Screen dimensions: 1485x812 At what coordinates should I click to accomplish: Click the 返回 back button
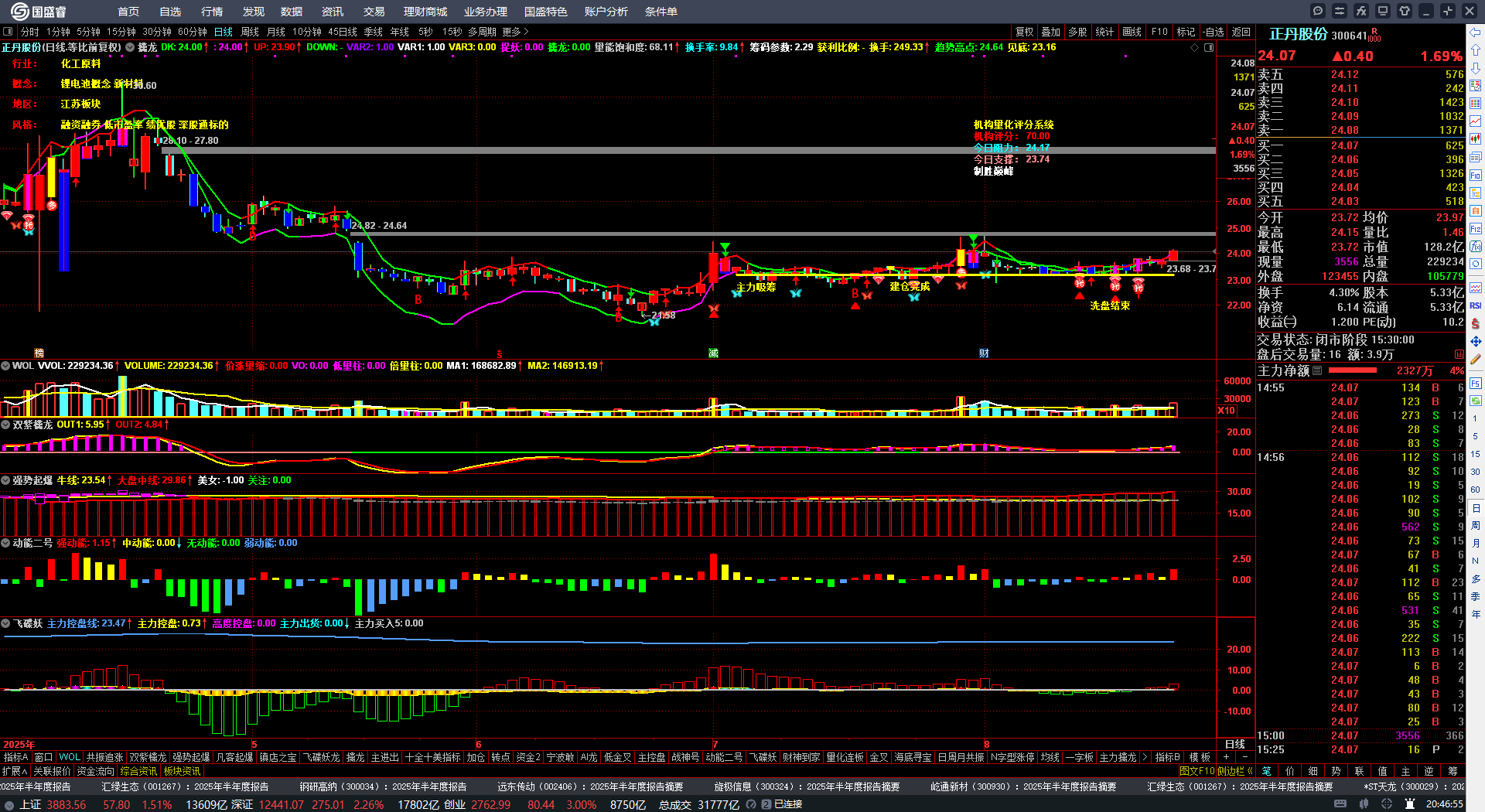1241,32
